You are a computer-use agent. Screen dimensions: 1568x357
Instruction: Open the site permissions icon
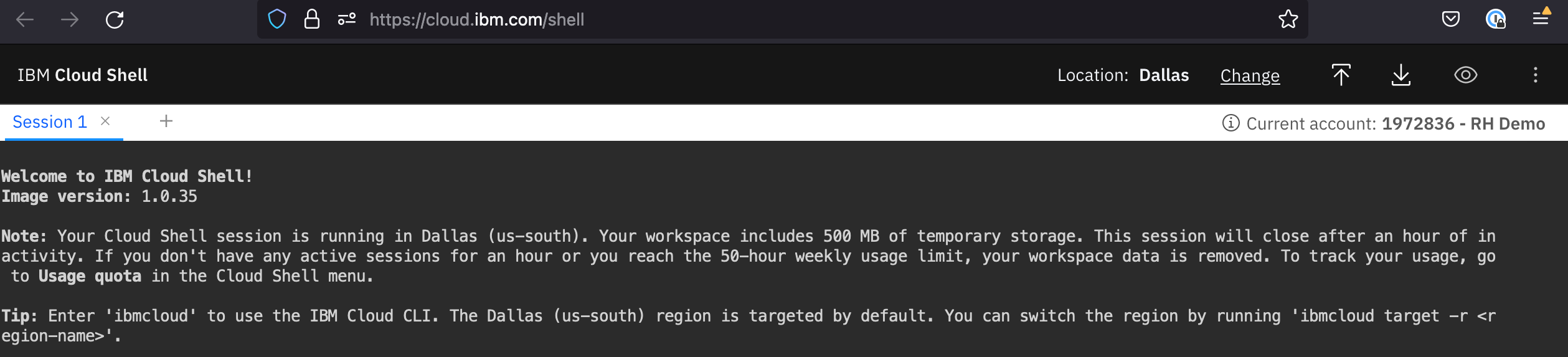coord(347,19)
